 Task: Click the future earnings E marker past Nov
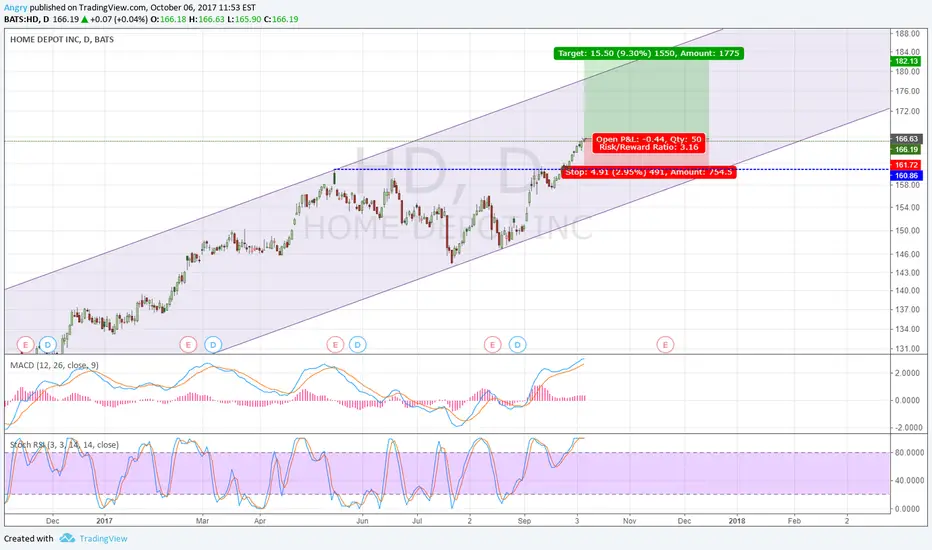click(665, 344)
